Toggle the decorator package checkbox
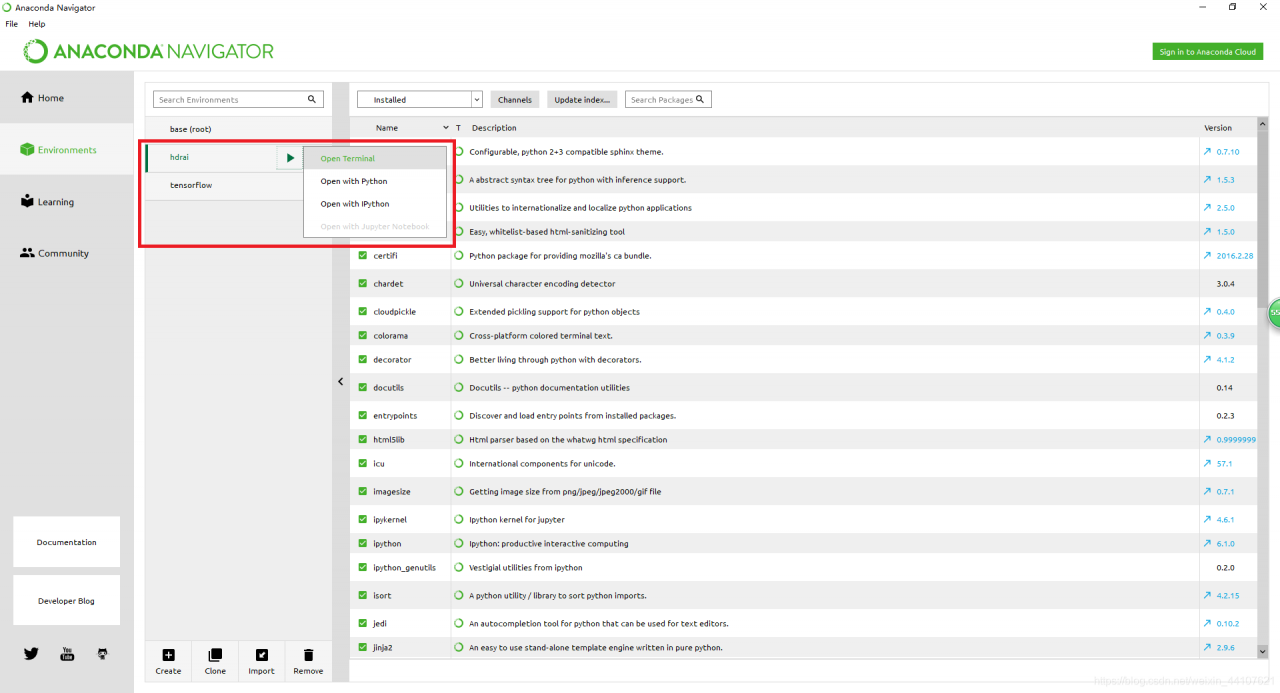Viewport: 1280px width, 693px height. tap(363, 360)
